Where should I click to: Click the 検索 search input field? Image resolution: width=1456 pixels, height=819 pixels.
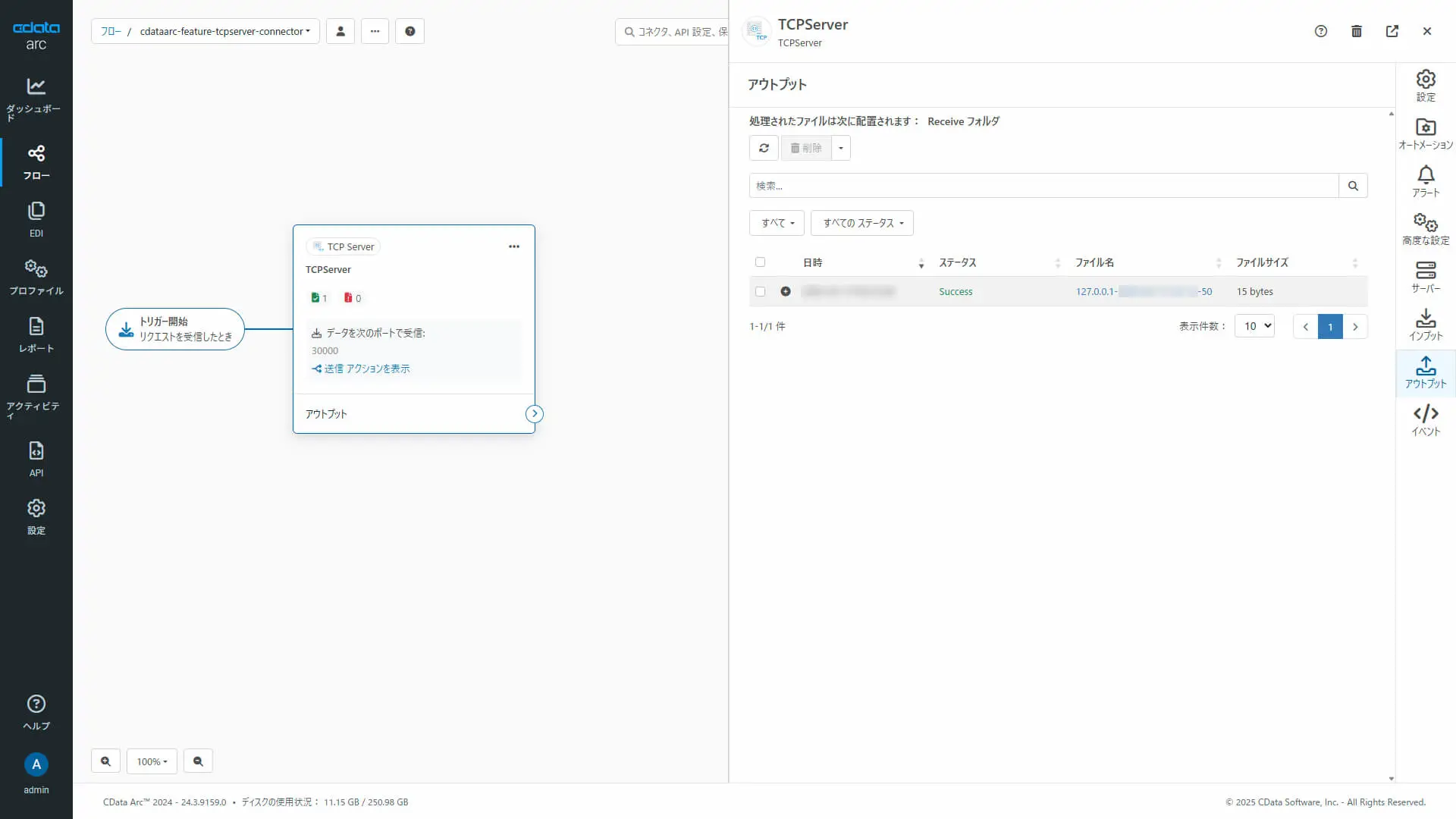pos(1043,186)
